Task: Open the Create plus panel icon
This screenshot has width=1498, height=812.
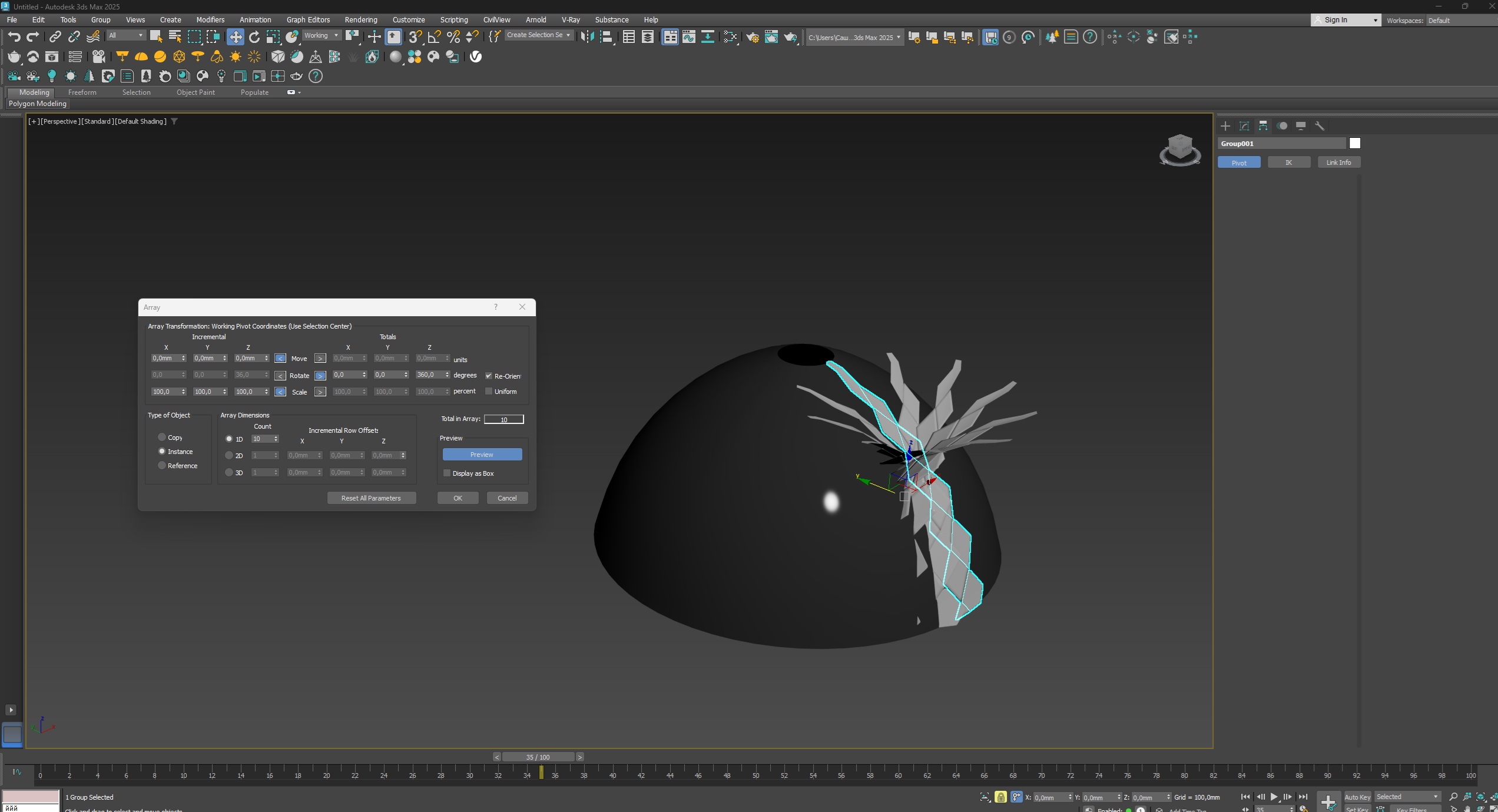Action: pyautogui.click(x=1225, y=126)
